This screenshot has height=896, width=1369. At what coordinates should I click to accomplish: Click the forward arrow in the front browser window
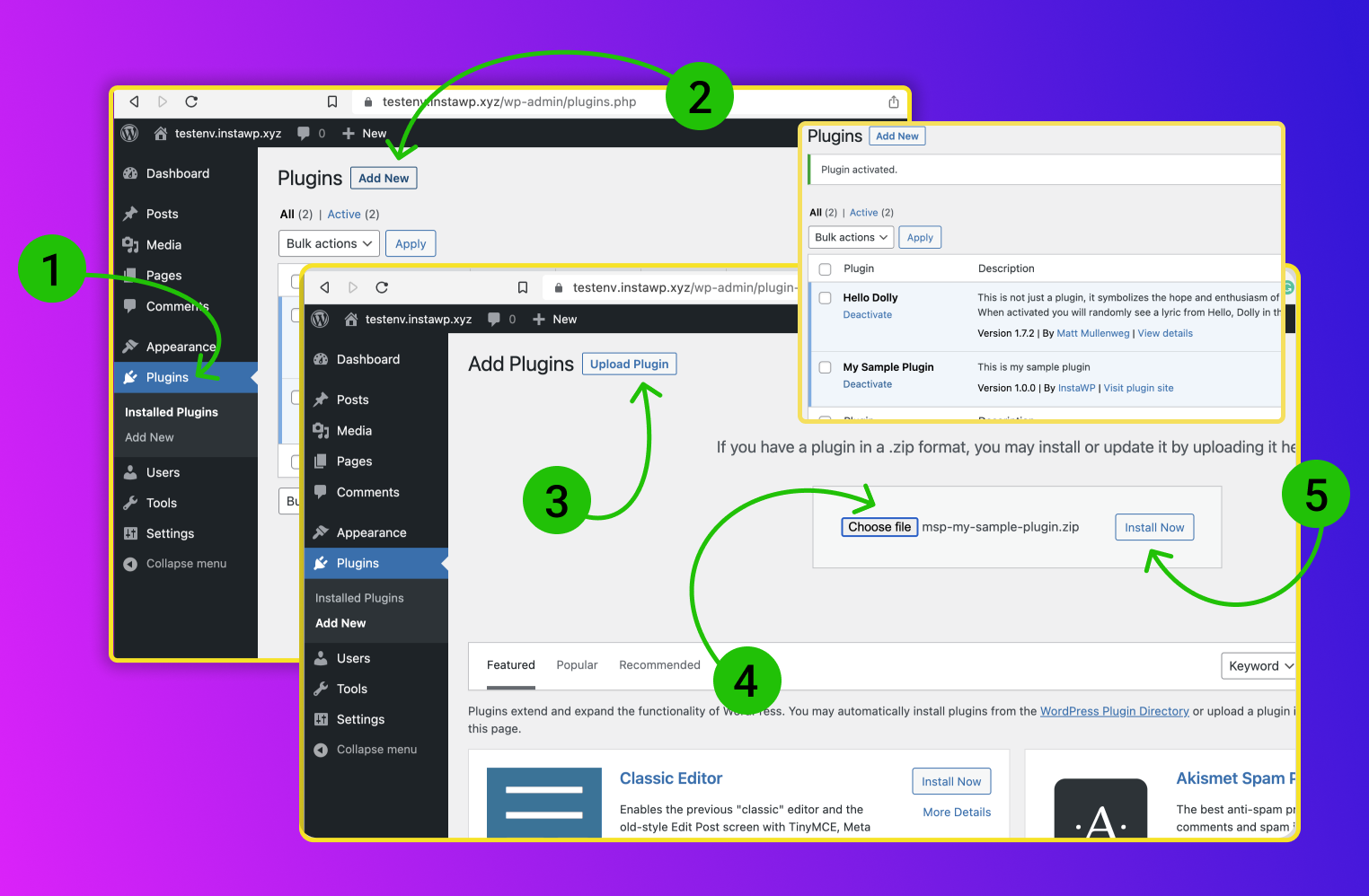353,287
